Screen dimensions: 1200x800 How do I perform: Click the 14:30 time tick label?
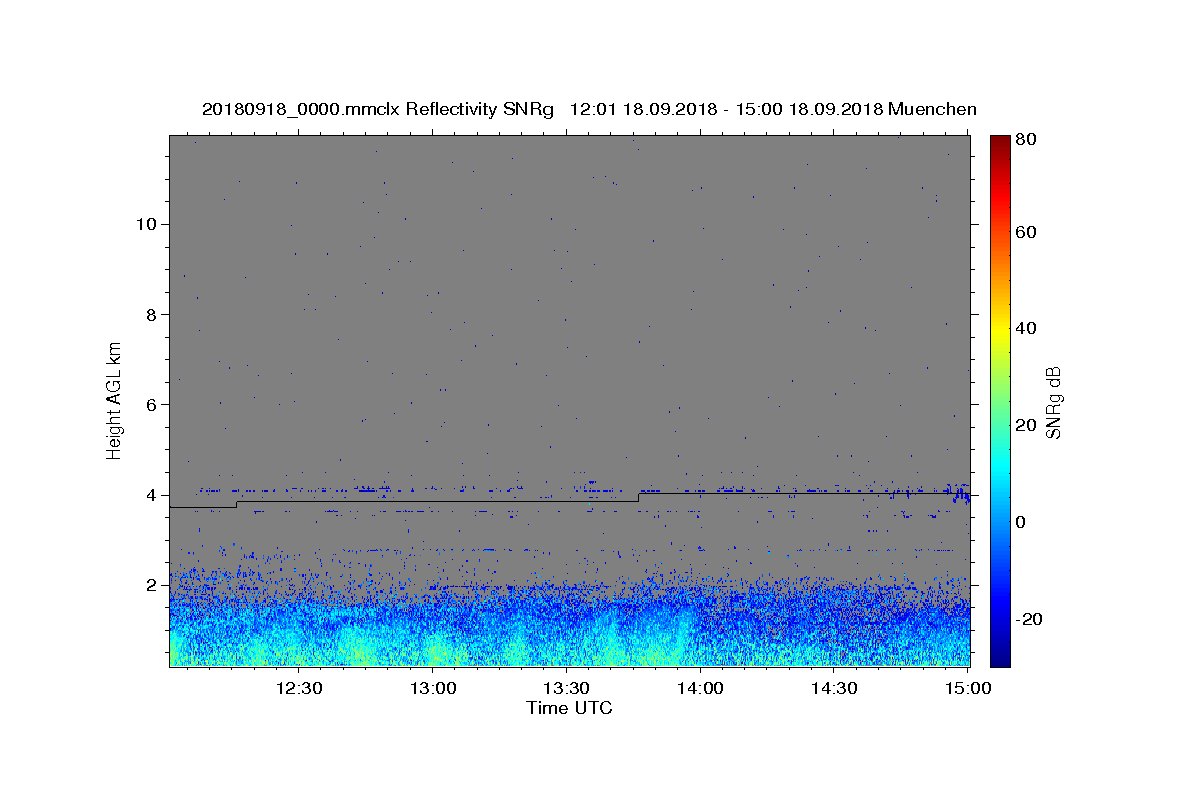(834, 688)
